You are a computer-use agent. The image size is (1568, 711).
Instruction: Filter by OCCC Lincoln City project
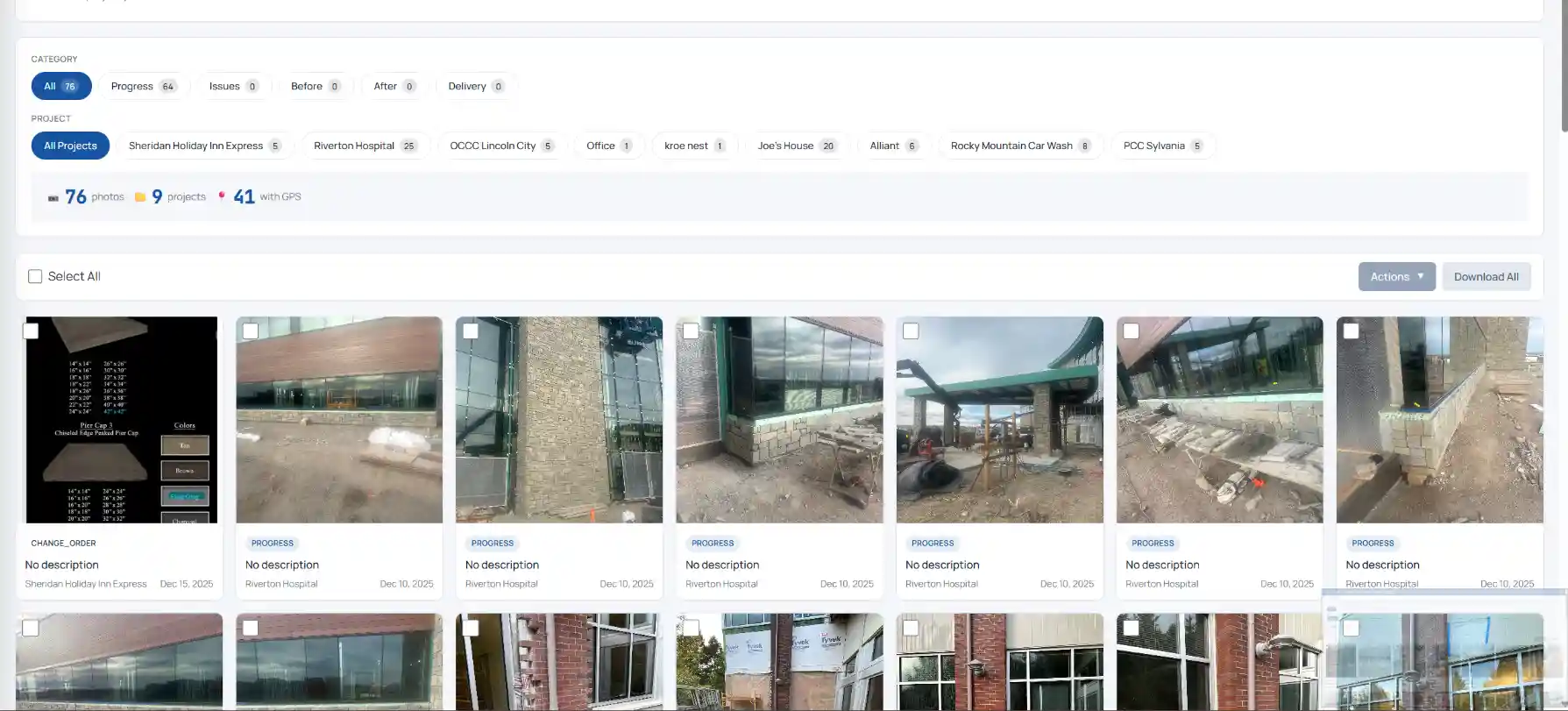pos(502,146)
